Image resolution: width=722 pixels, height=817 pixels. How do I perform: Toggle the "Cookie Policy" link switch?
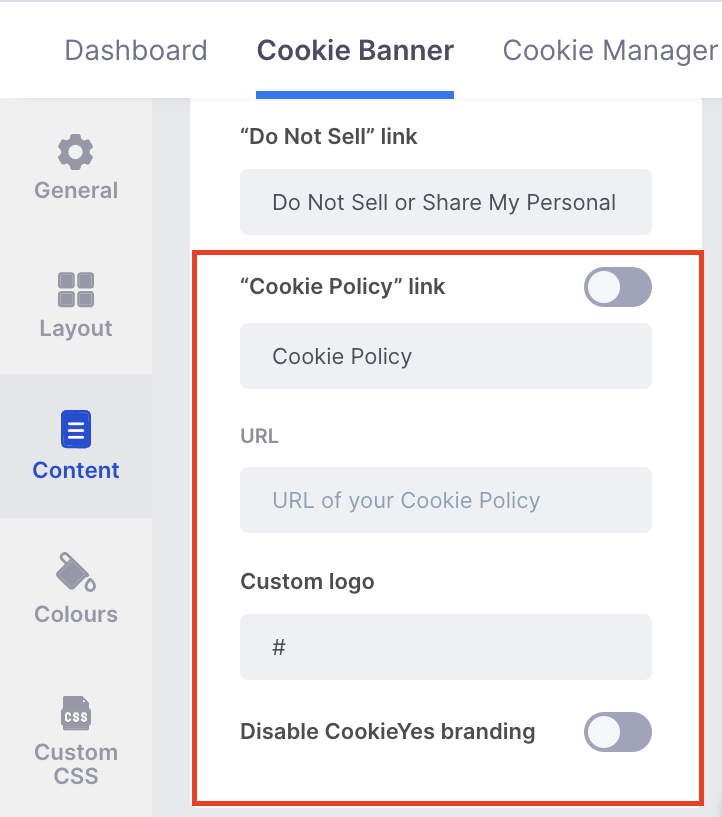click(x=618, y=287)
